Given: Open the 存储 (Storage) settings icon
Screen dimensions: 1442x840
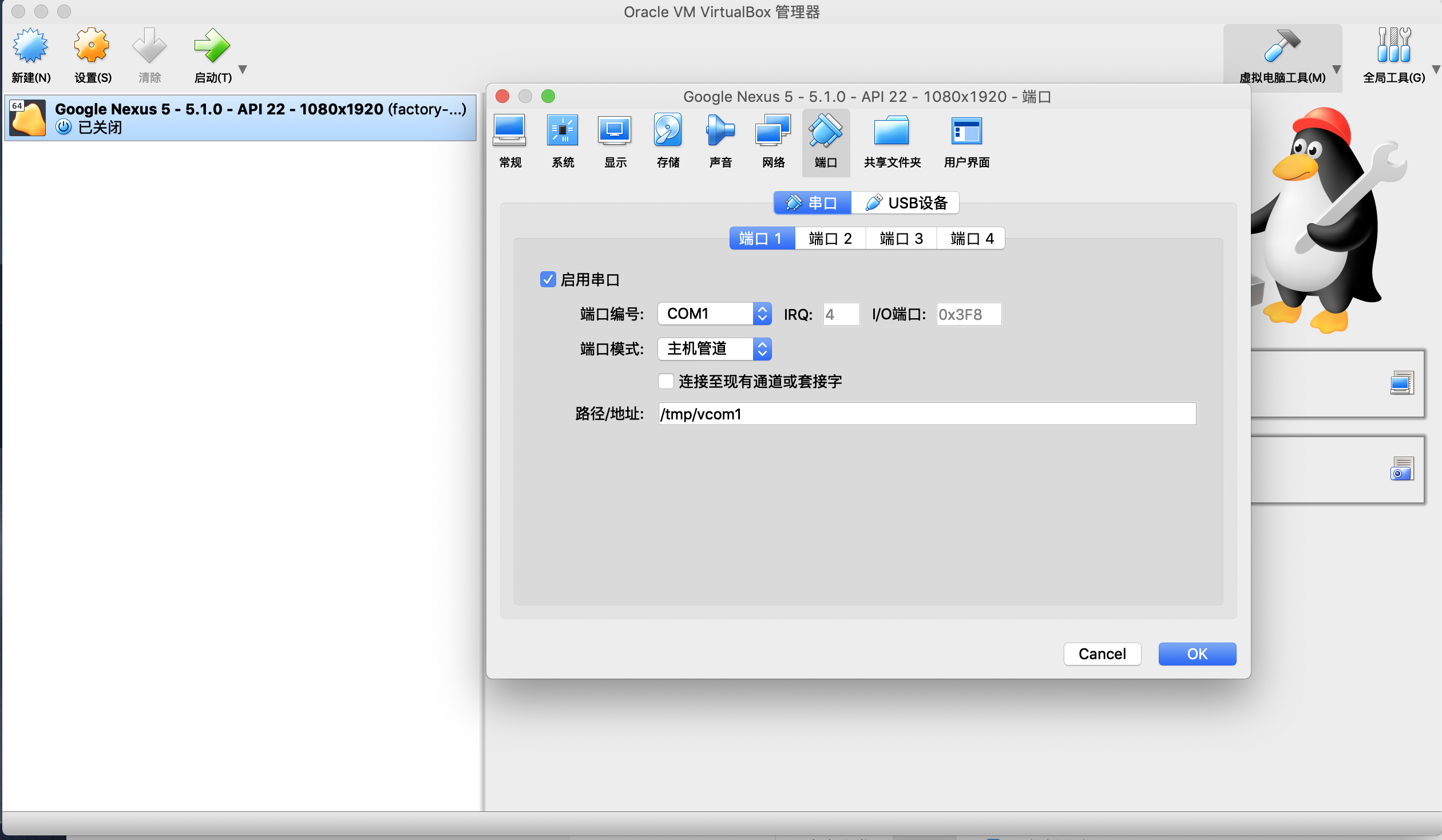Looking at the screenshot, I should click(x=668, y=140).
